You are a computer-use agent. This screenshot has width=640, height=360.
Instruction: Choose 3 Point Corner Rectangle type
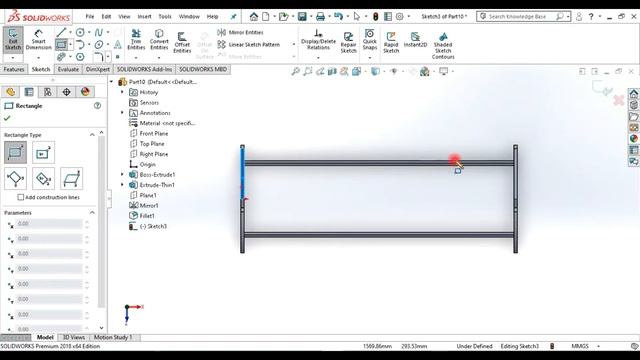pyautogui.click(x=16, y=178)
